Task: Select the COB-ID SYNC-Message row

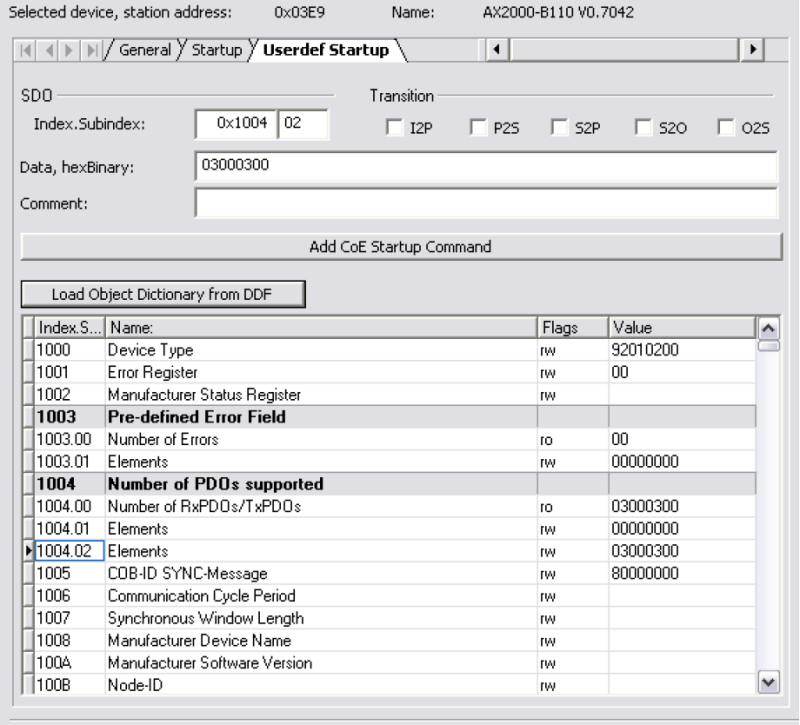Action: tap(390, 573)
